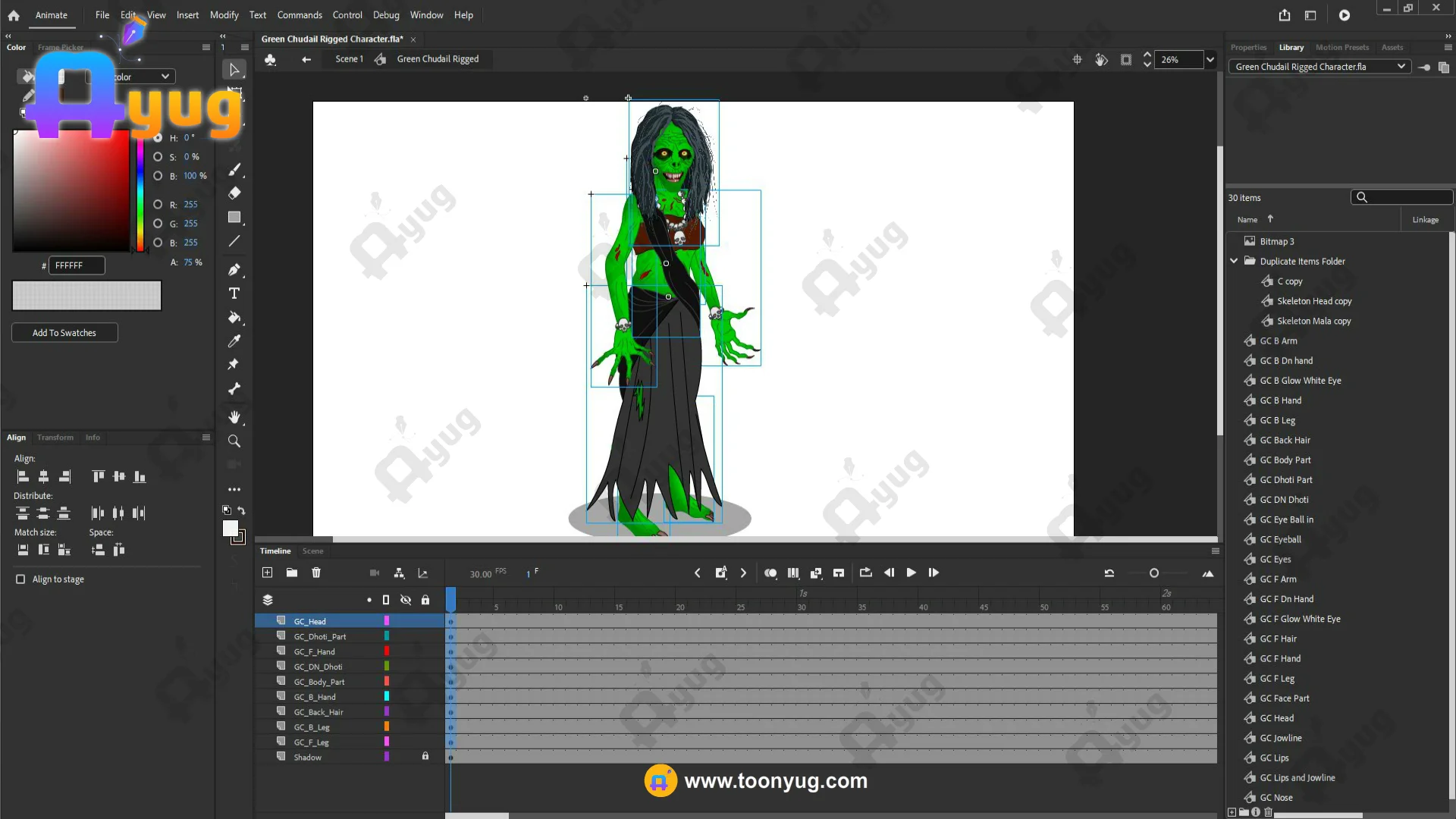Image resolution: width=1456 pixels, height=819 pixels.
Task: Select the Paint Bucket tool
Action: tap(234, 318)
